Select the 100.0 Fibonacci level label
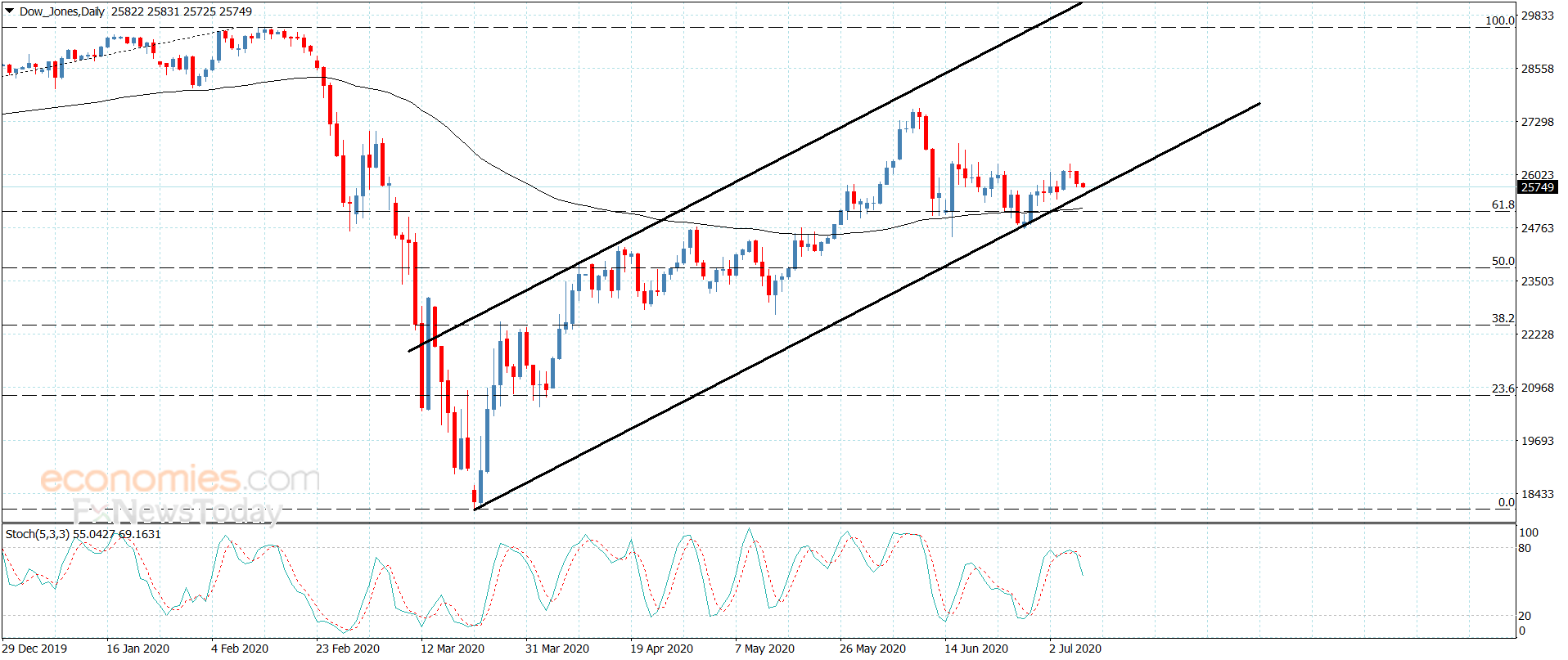Screen dimensions: 1568x660 click(1499, 20)
